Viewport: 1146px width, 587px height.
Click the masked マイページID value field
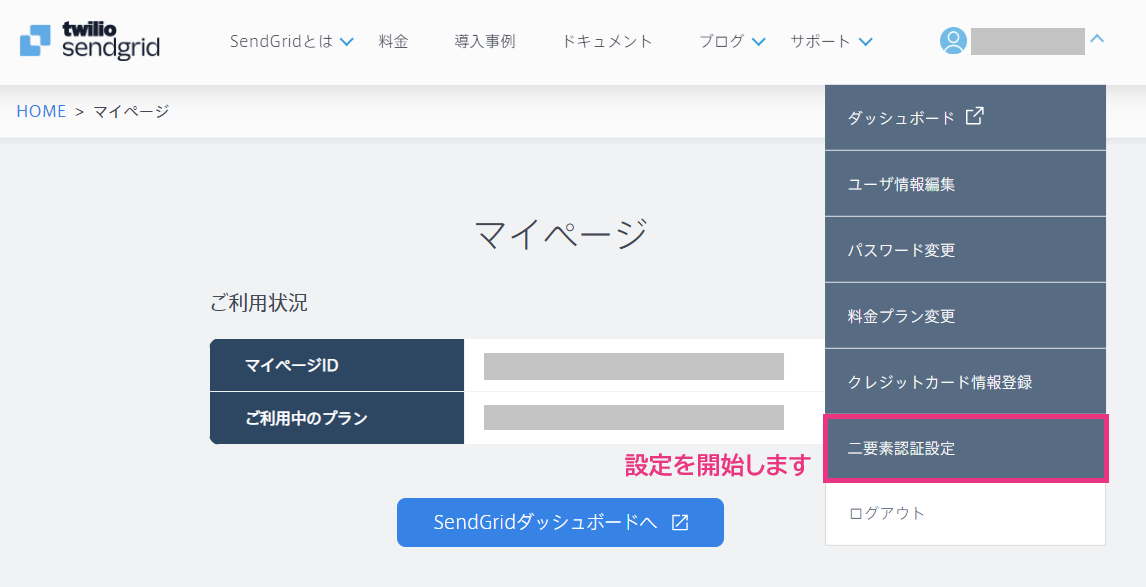(633, 366)
